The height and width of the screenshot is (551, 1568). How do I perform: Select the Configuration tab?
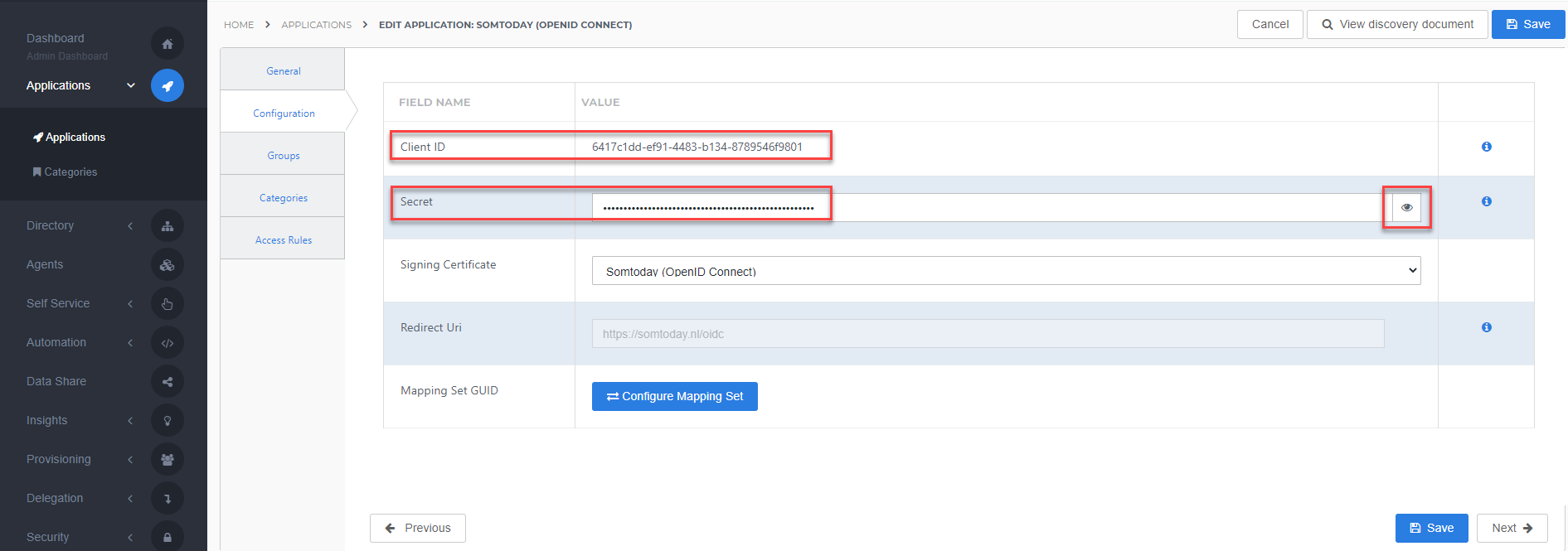pyautogui.click(x=283, y=112)
